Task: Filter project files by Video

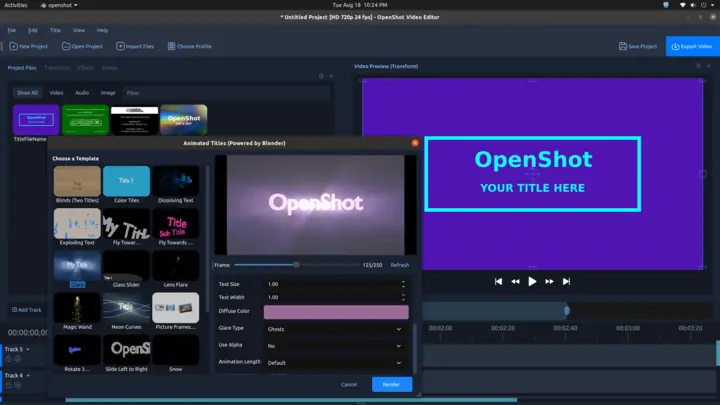Action: (x=56, y=93)
